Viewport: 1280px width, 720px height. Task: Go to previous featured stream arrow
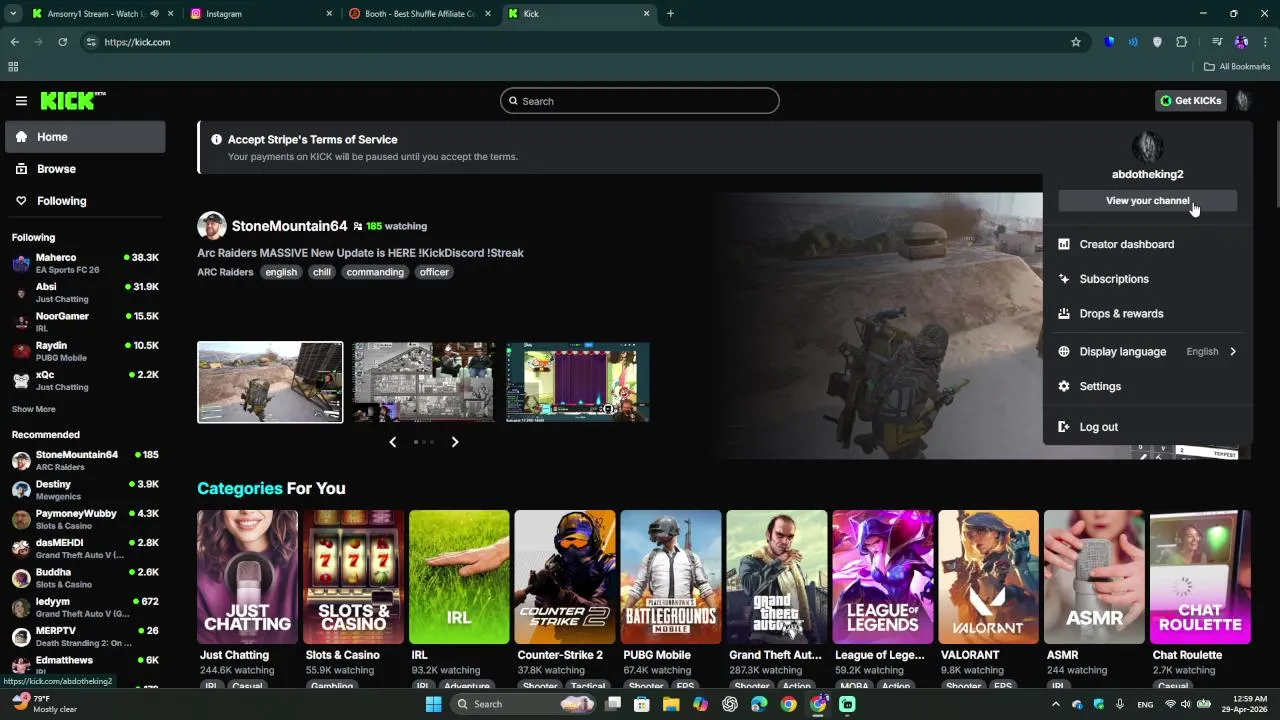(x=392, y=442)
